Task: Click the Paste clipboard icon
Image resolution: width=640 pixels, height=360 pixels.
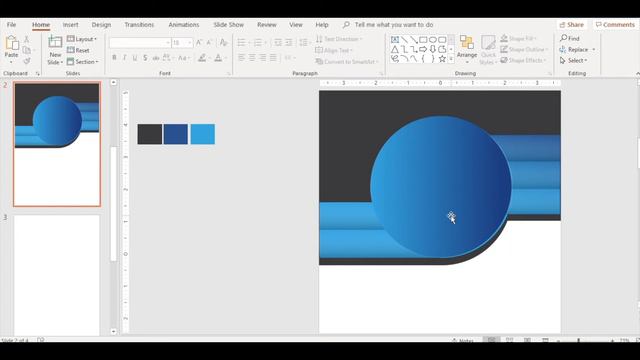Action: (11, 43)
